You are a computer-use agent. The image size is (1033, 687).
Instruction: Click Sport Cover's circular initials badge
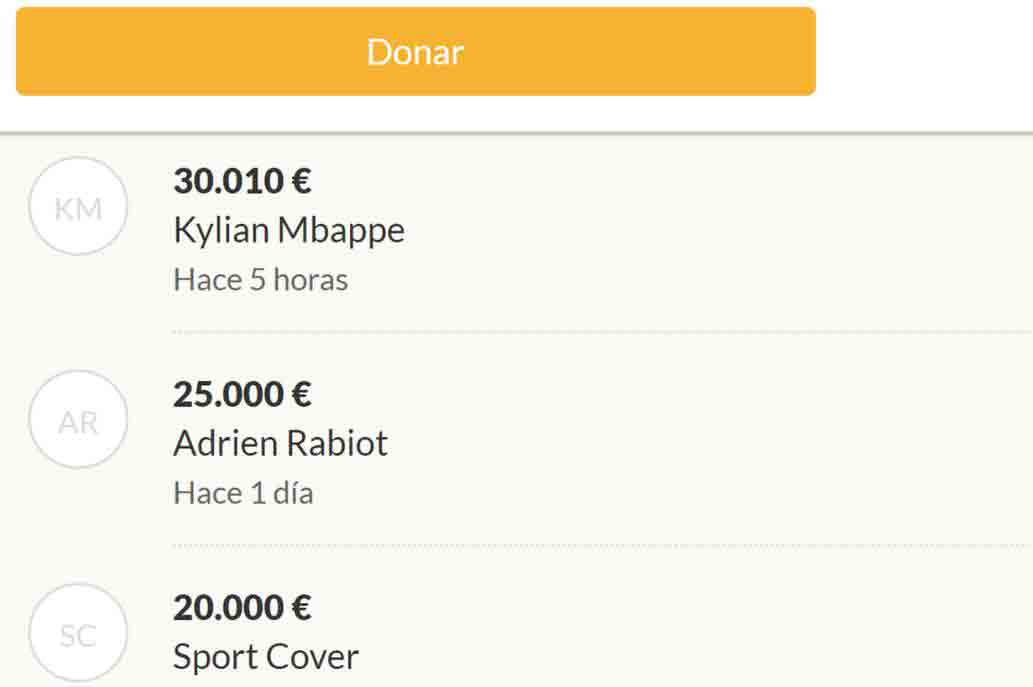[x=78, y=630]
